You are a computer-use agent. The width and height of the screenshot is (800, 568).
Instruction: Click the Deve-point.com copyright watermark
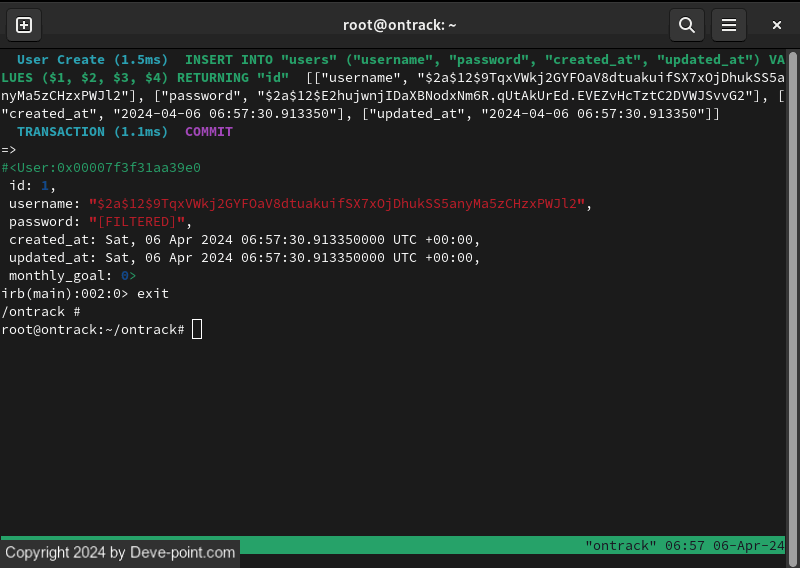pos(120,552)
